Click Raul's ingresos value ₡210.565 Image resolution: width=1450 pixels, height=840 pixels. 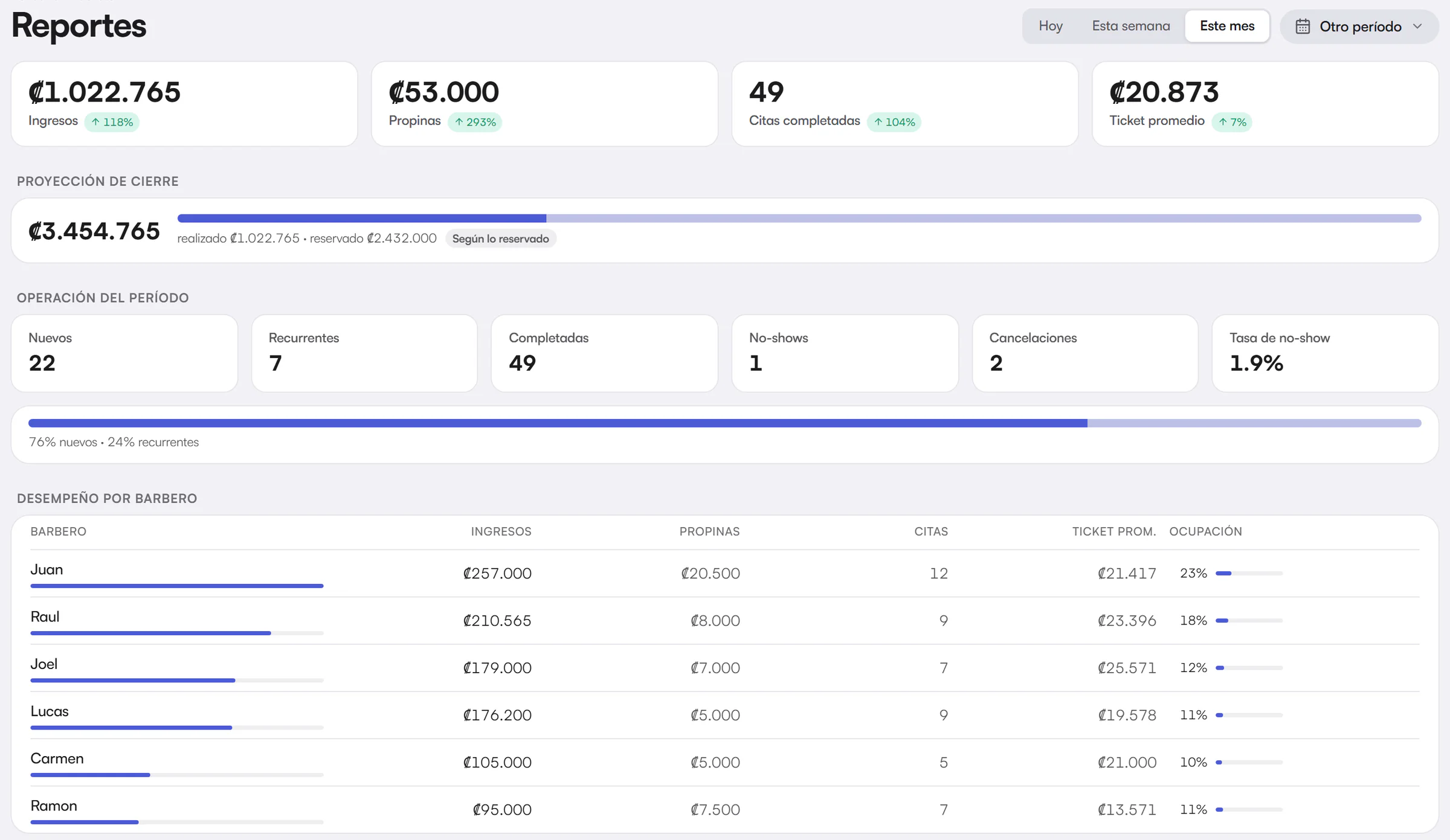[497, 620]
